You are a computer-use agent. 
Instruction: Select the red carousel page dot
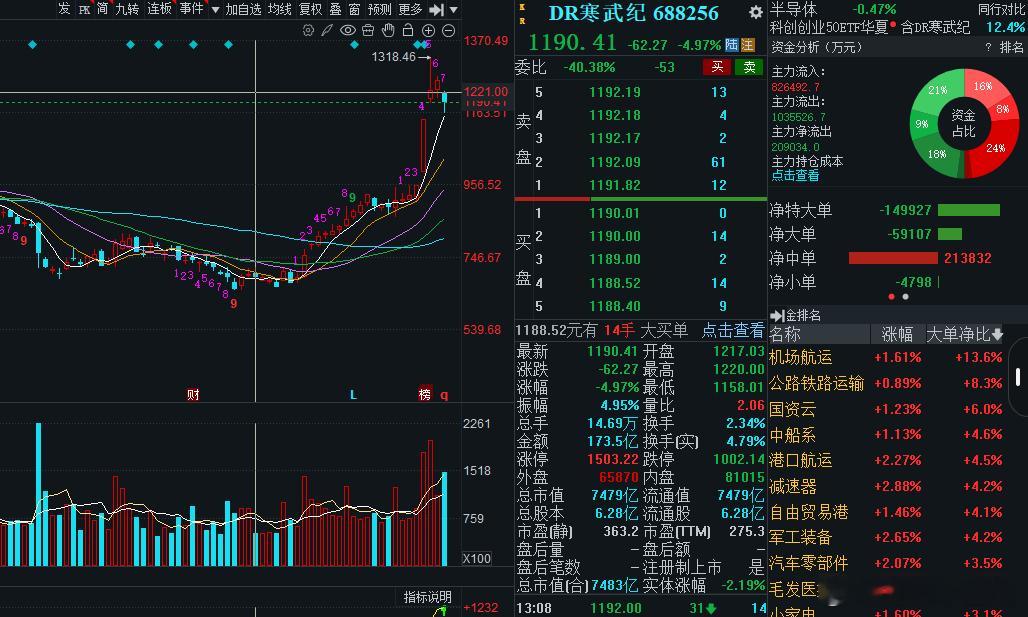tap(891, 297)
